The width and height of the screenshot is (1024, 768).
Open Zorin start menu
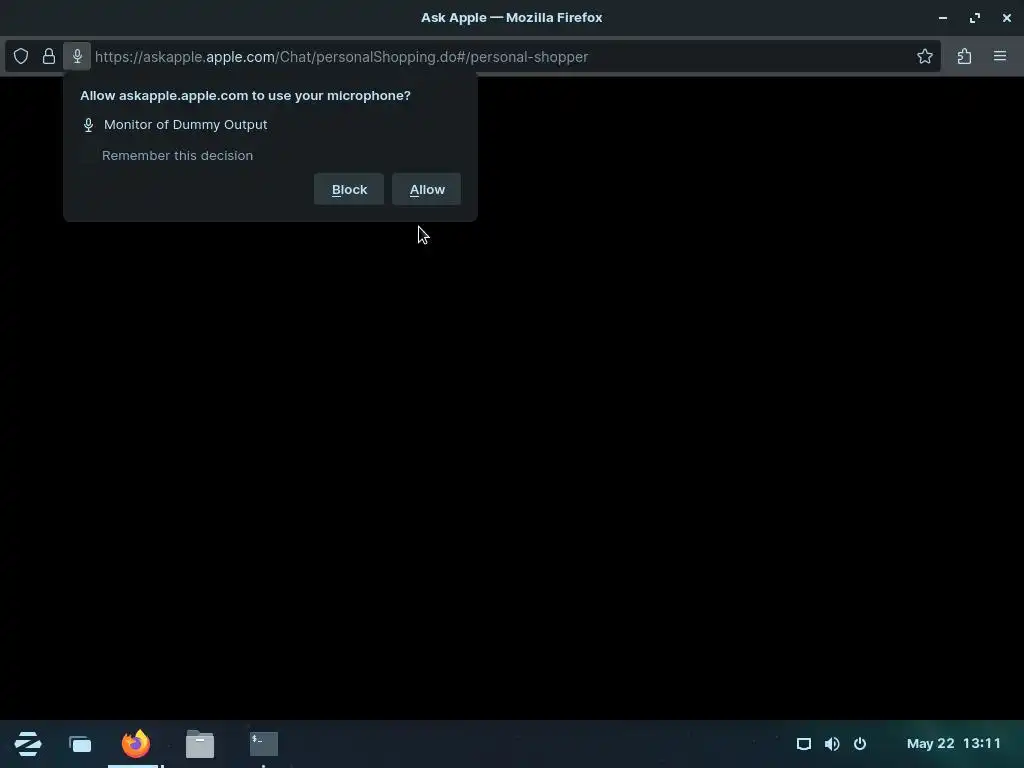pos(28,744)
